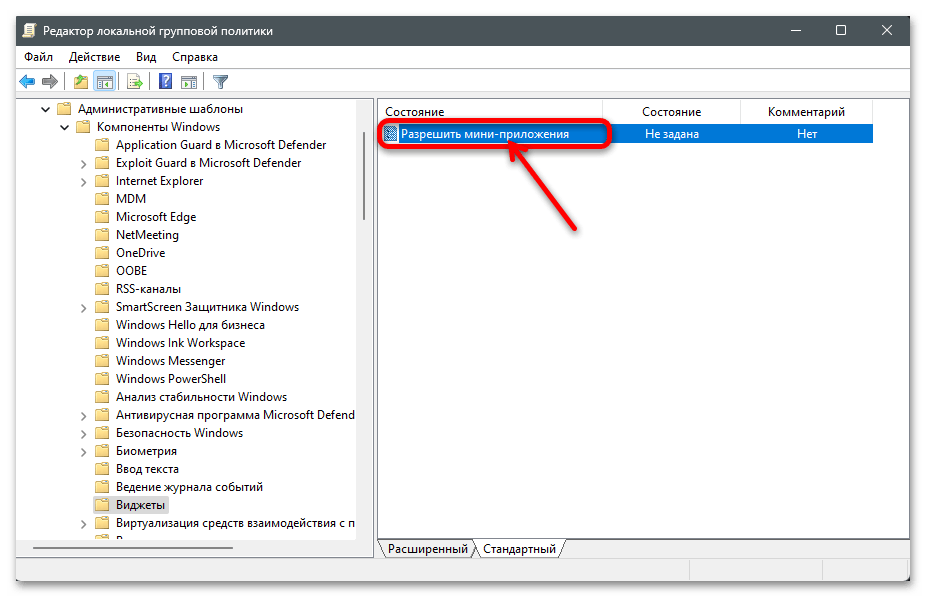Expand the Internet Explorer node
The image size is (926, 597).
tap(83, 182)
